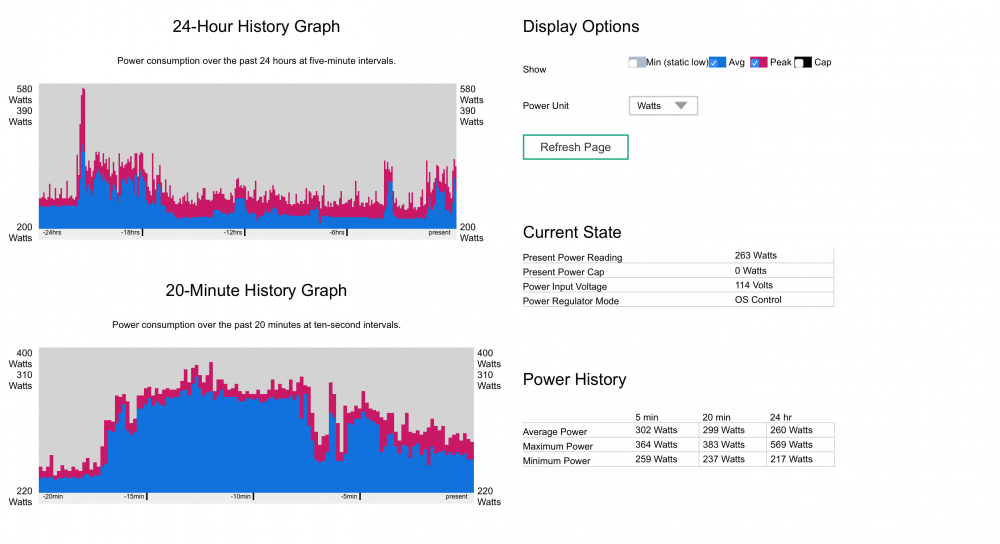1000x544 pixels.
Task: Select the -18hrs marker on 24-hour graph
Action: (130, 233)
